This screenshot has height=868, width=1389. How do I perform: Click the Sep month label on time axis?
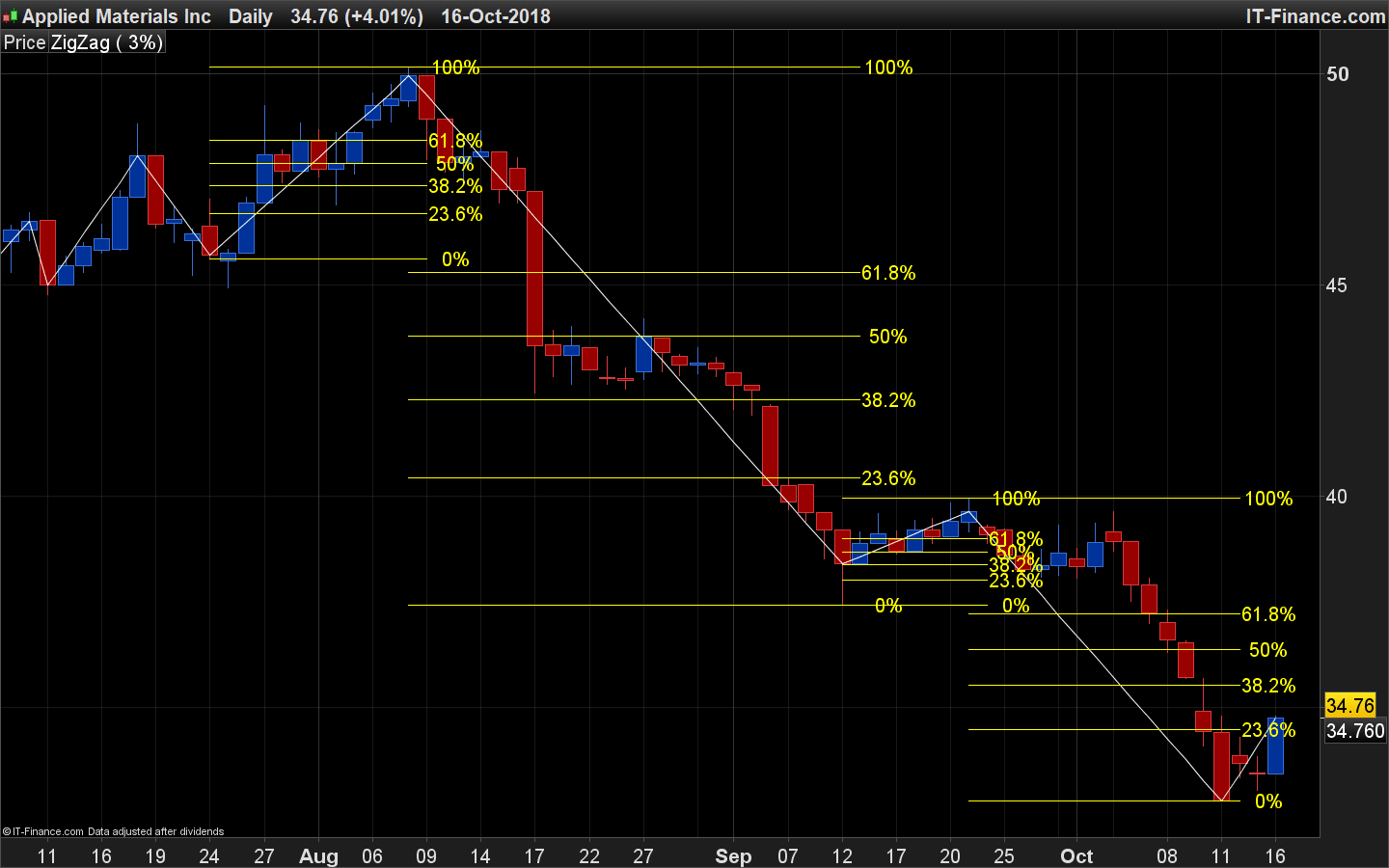(x=733, y=856)
